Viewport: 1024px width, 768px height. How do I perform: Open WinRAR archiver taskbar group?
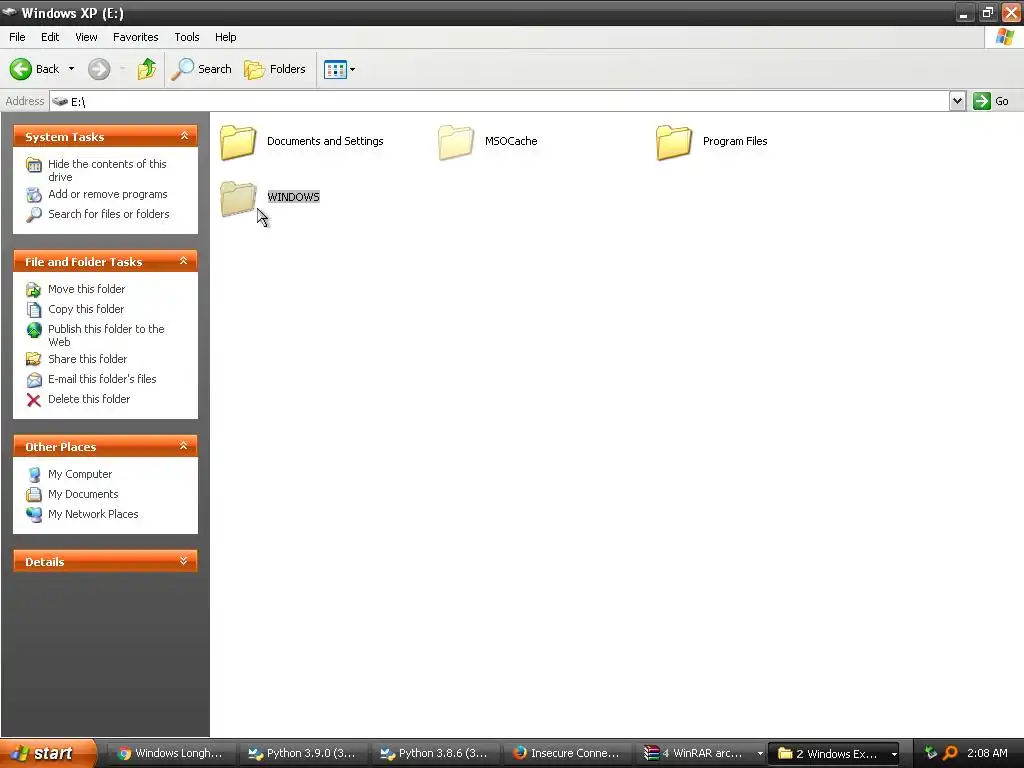pos(701,754)
